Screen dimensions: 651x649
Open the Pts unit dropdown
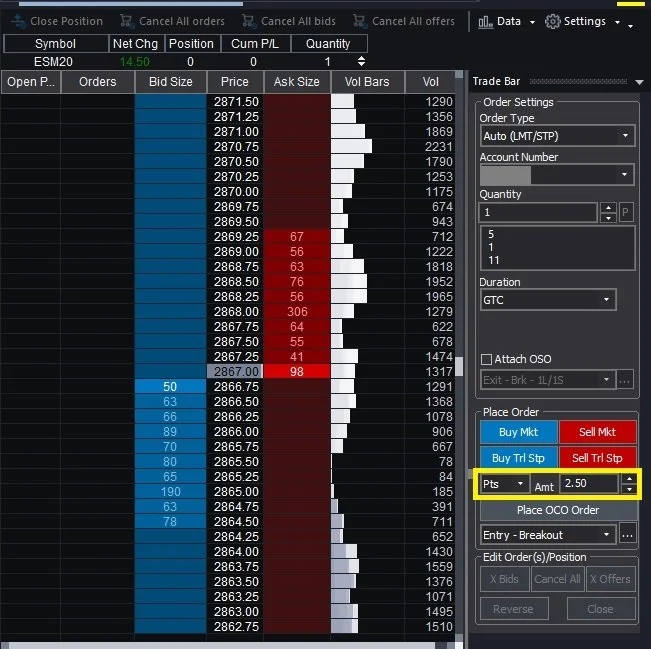tap(520, 484)
